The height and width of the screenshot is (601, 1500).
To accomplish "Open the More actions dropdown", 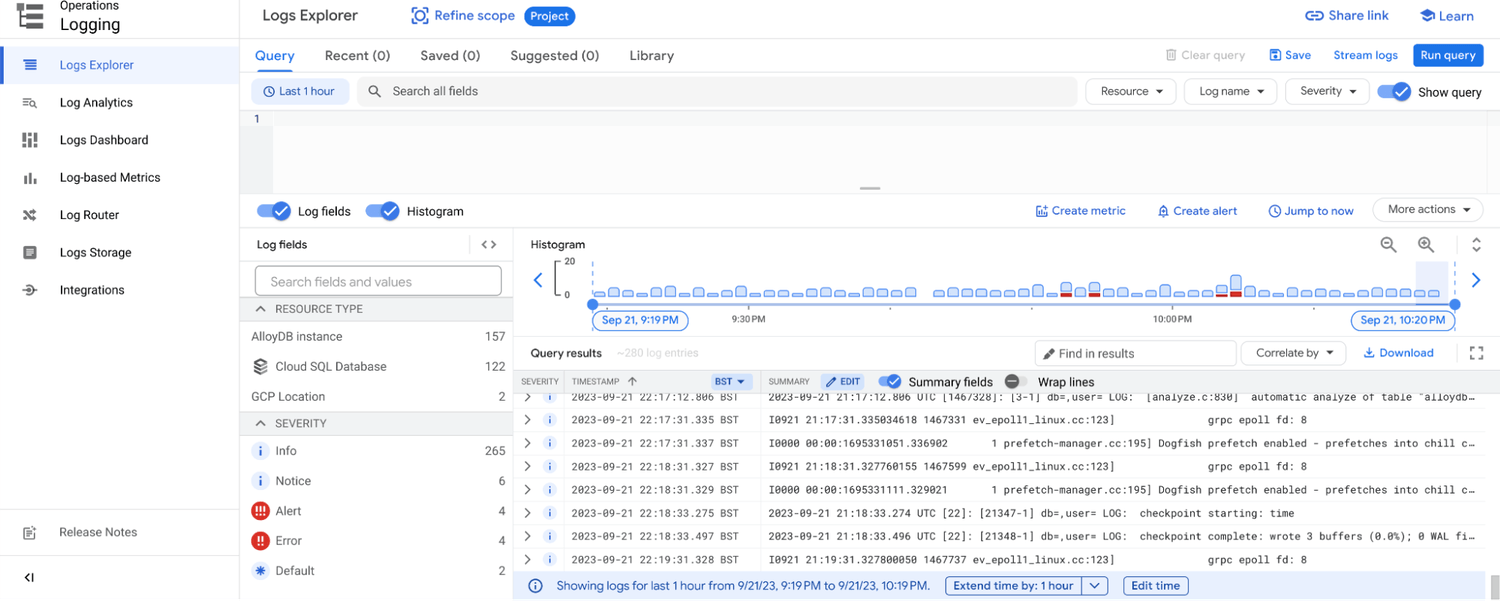I will tap(1427, 210).
